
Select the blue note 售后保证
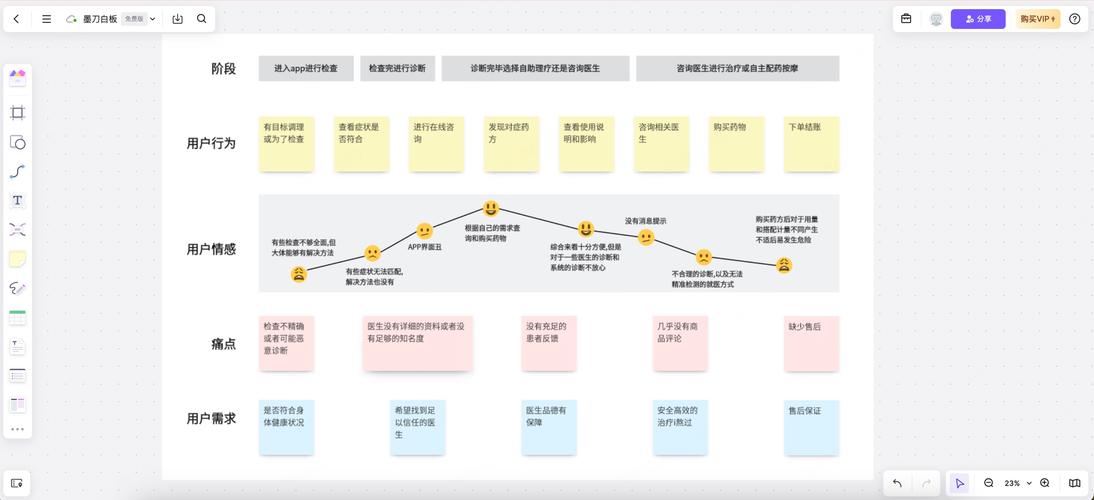811,427
